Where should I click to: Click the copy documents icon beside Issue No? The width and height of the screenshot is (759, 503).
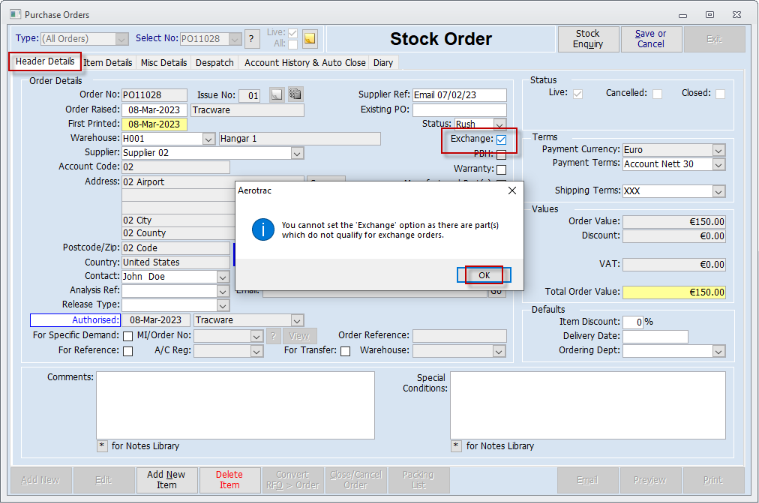tap(295, 94)
